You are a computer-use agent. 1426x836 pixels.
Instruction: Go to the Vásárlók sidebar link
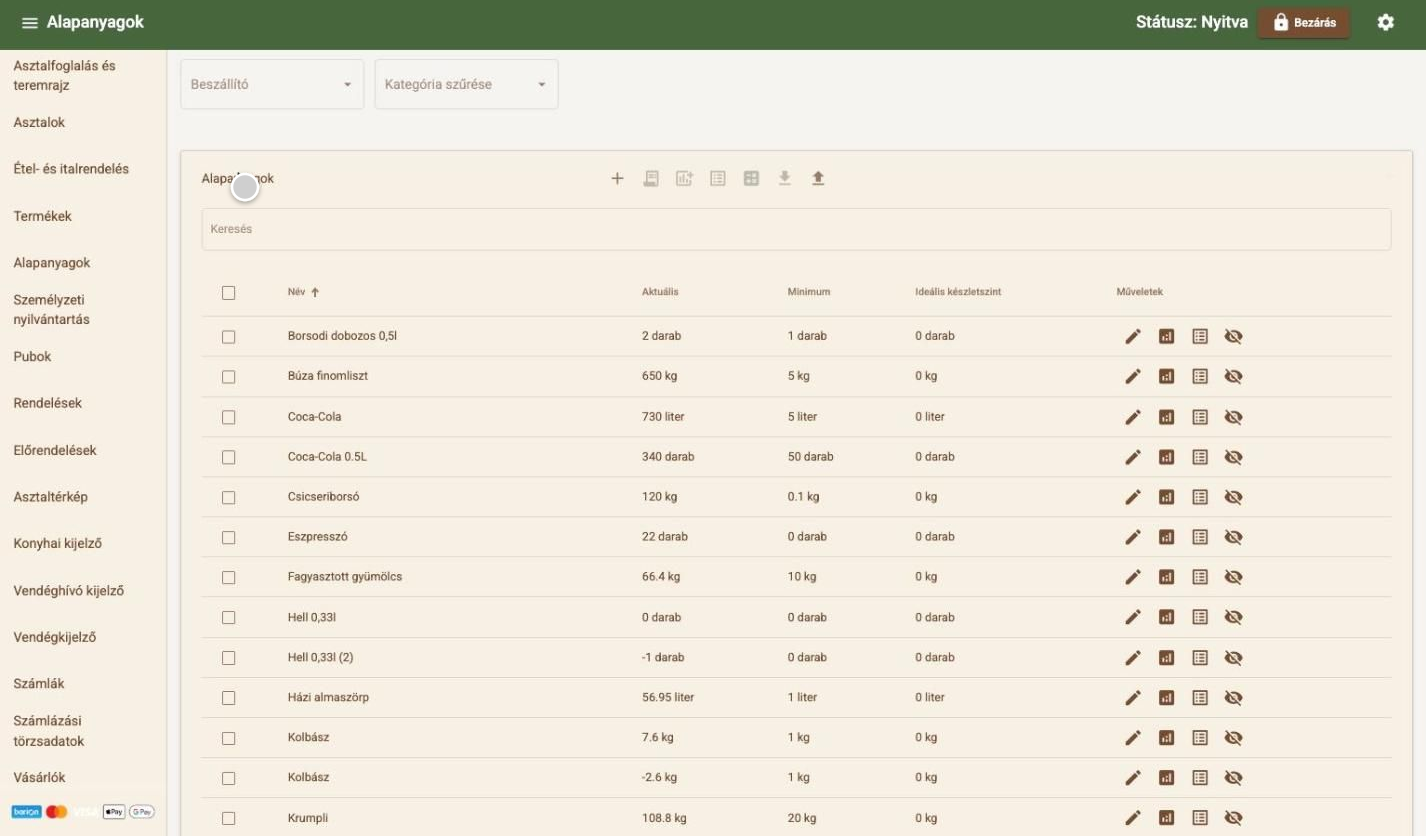point(40,777)
